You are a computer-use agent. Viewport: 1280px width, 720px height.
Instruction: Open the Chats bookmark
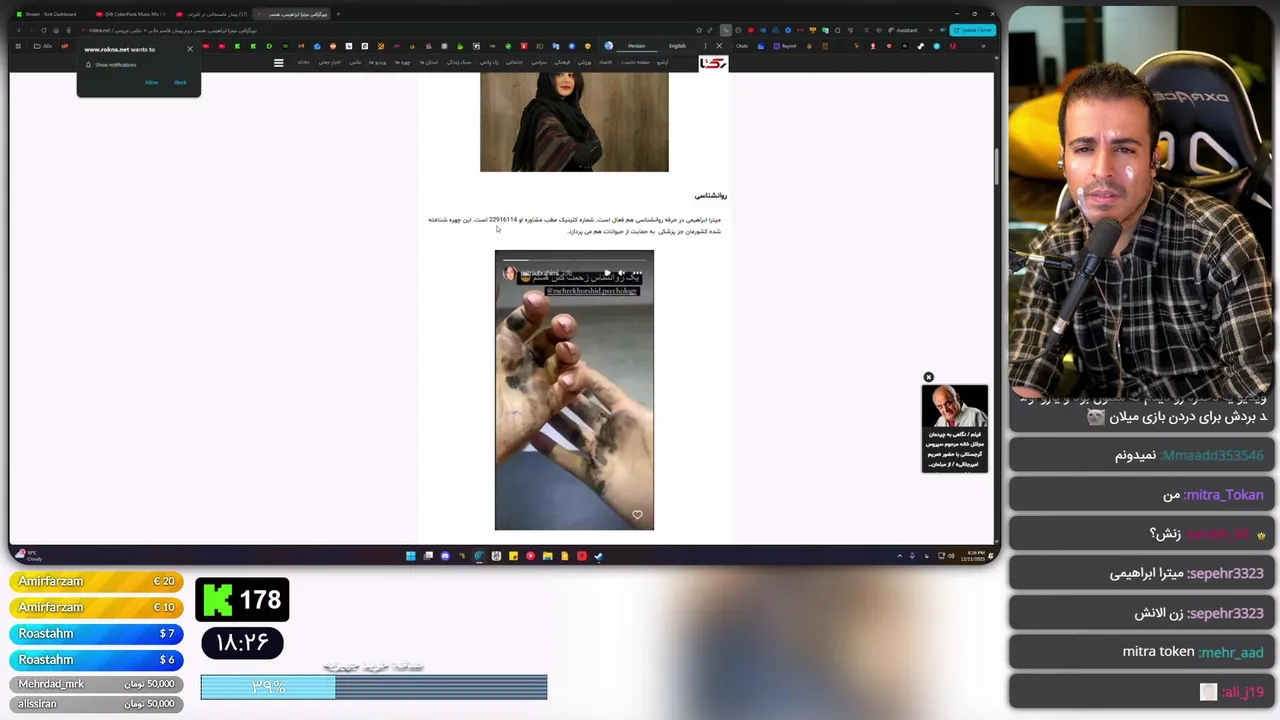tap(742, 46)
